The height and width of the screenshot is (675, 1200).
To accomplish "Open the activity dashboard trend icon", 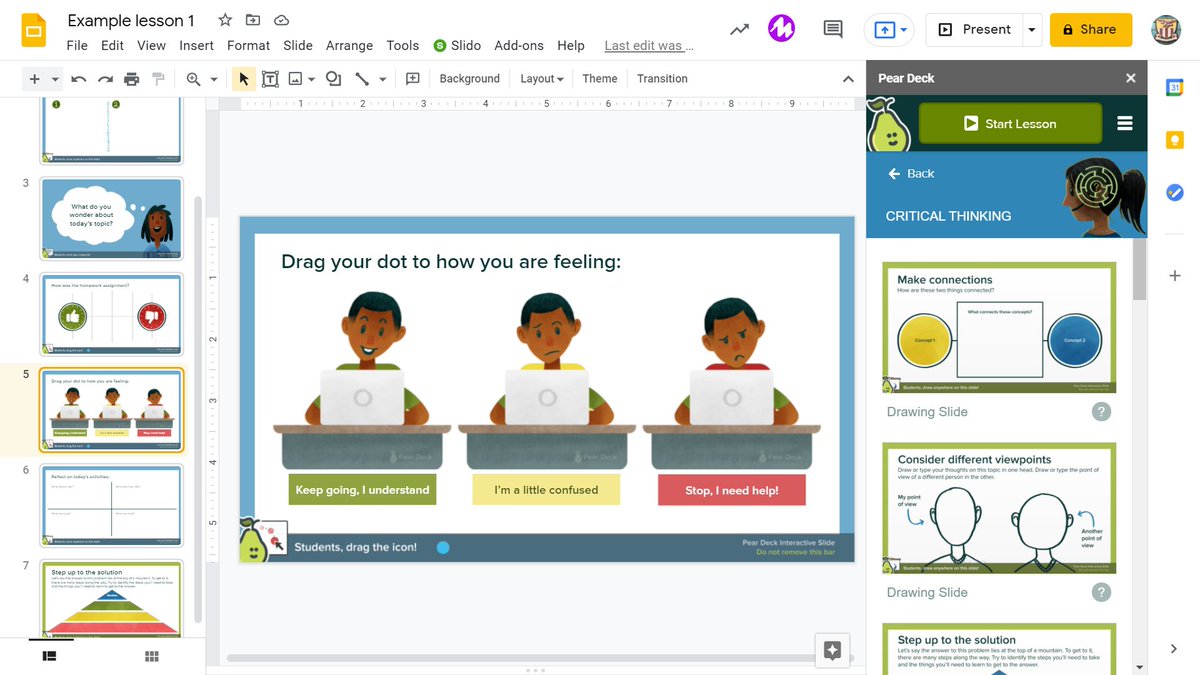I will (x=739, y=30).
